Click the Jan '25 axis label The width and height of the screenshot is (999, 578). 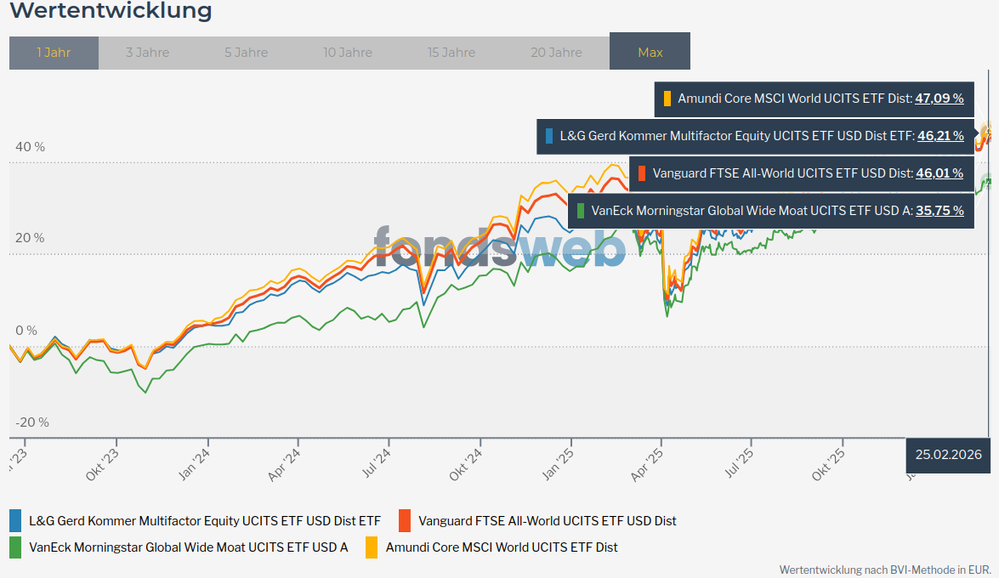(x=557, y=464)
